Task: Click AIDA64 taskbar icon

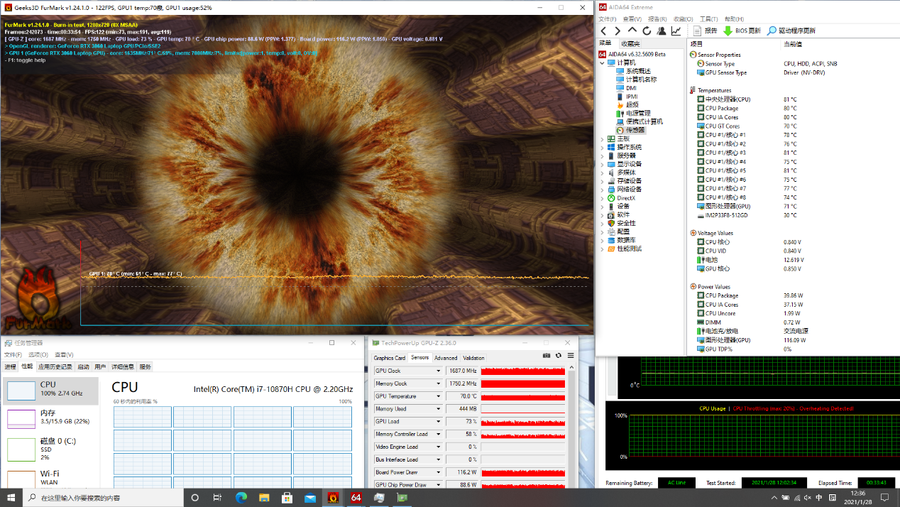Action: click(x=356, y=498)
